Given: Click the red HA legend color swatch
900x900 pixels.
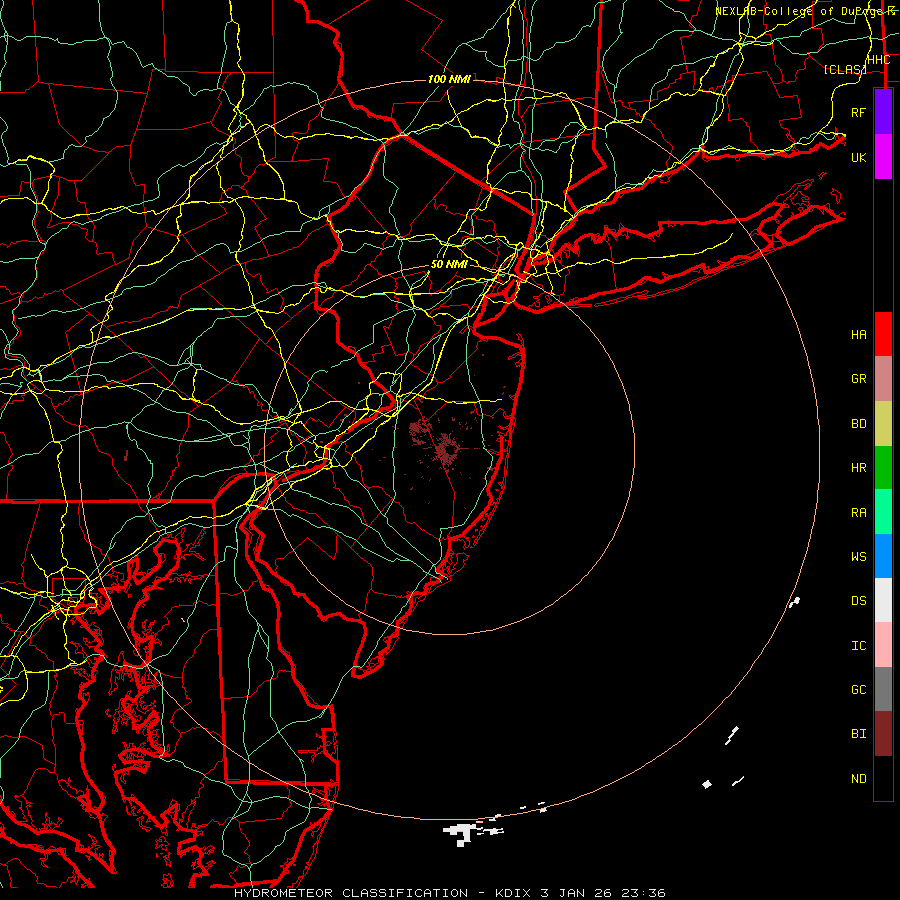Looking at the screenshot, I should 883,334.
